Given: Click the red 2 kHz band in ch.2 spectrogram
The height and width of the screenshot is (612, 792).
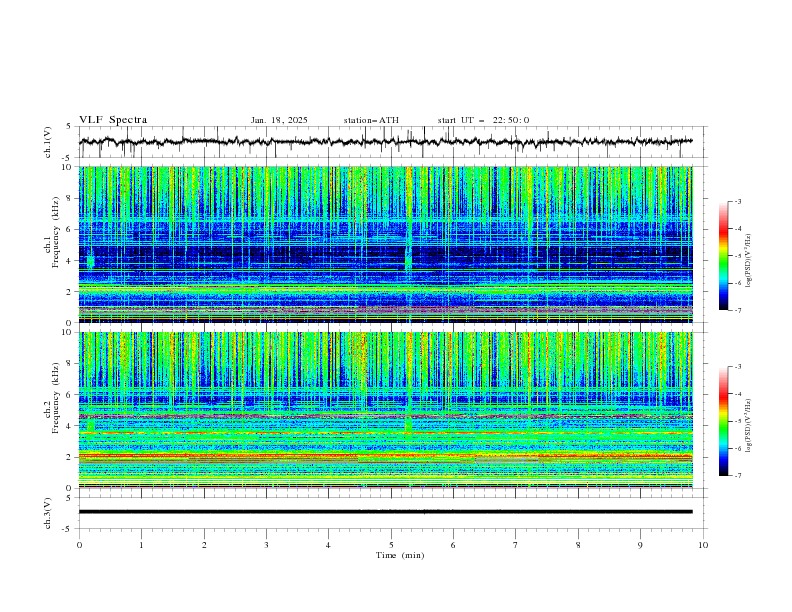Looking at the screenshot, I should pos(385,456).
